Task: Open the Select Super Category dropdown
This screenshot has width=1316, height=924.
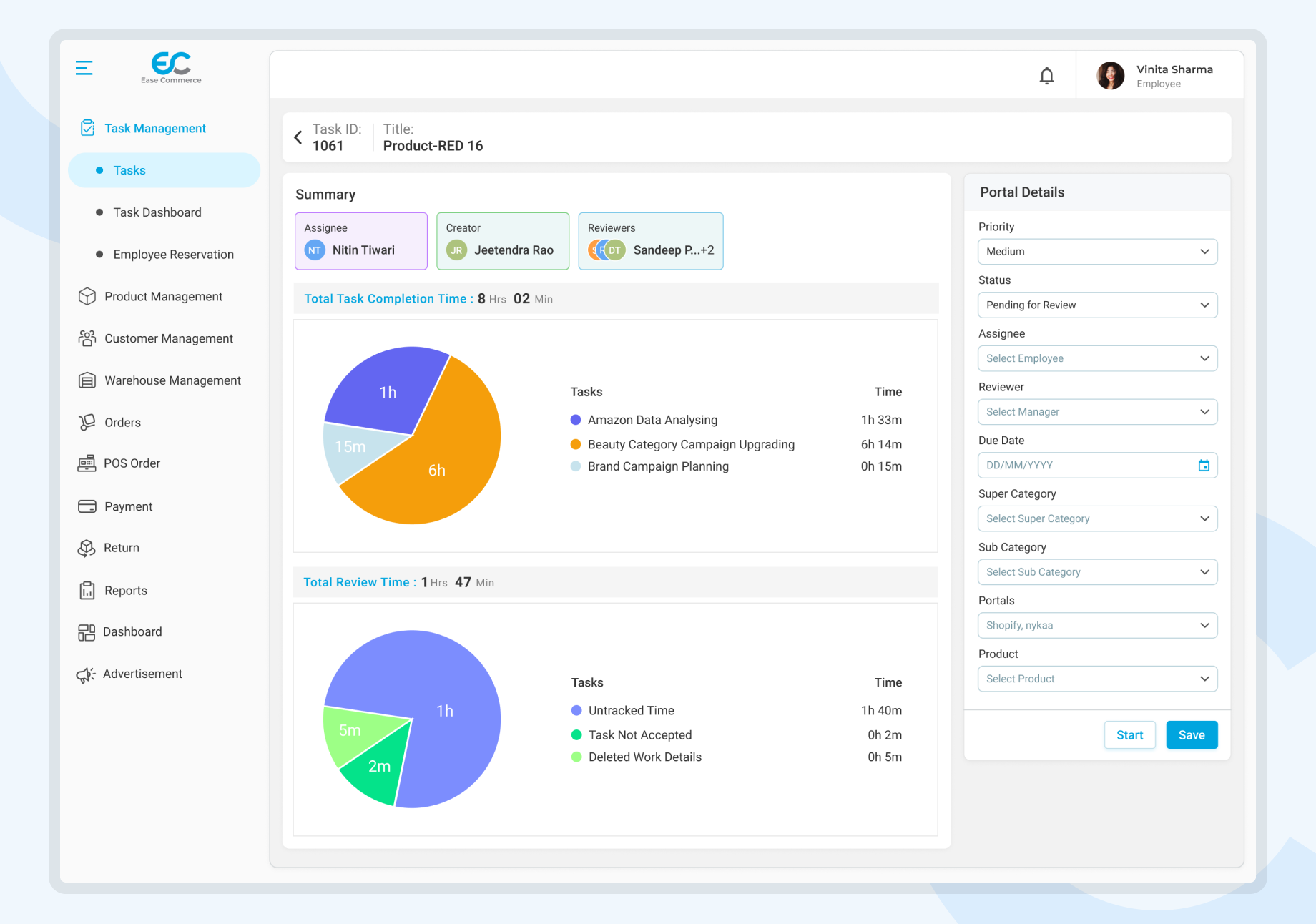Action: click(x=1097, y=518)
